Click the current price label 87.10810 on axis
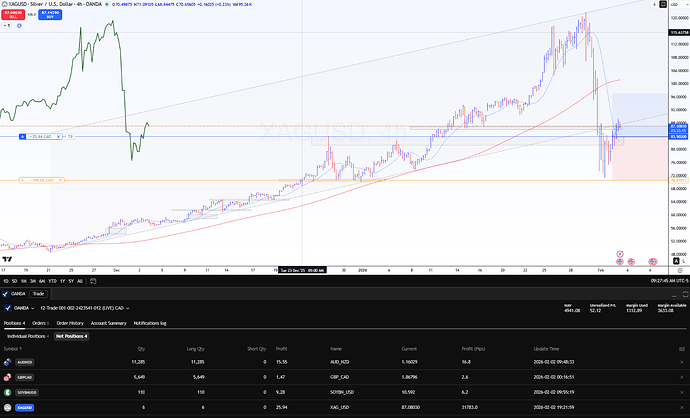The width and height of the screenshot is (690, 418). pyautogui.click(x=677, y=126)
